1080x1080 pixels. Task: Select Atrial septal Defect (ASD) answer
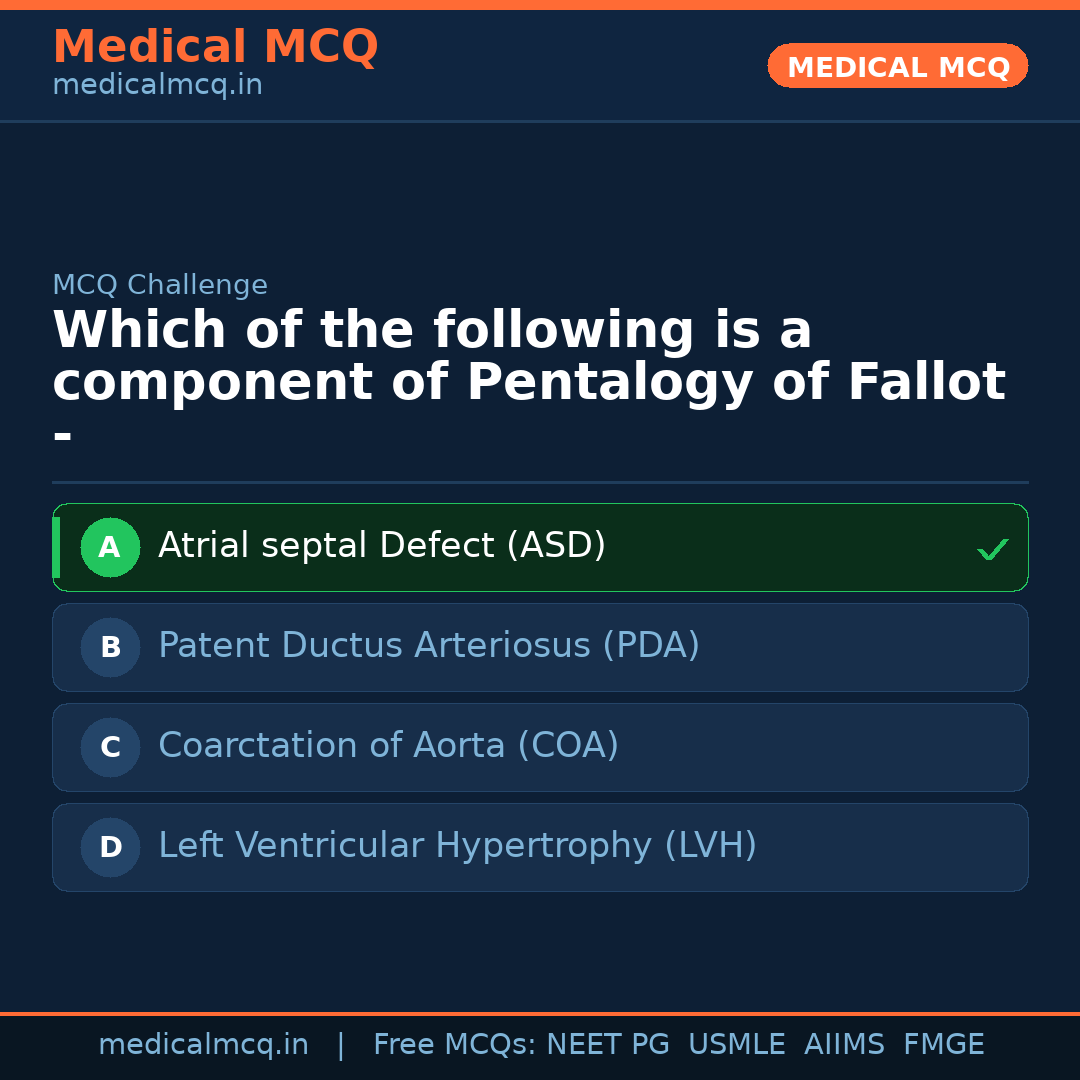click(x=382, y=546)
